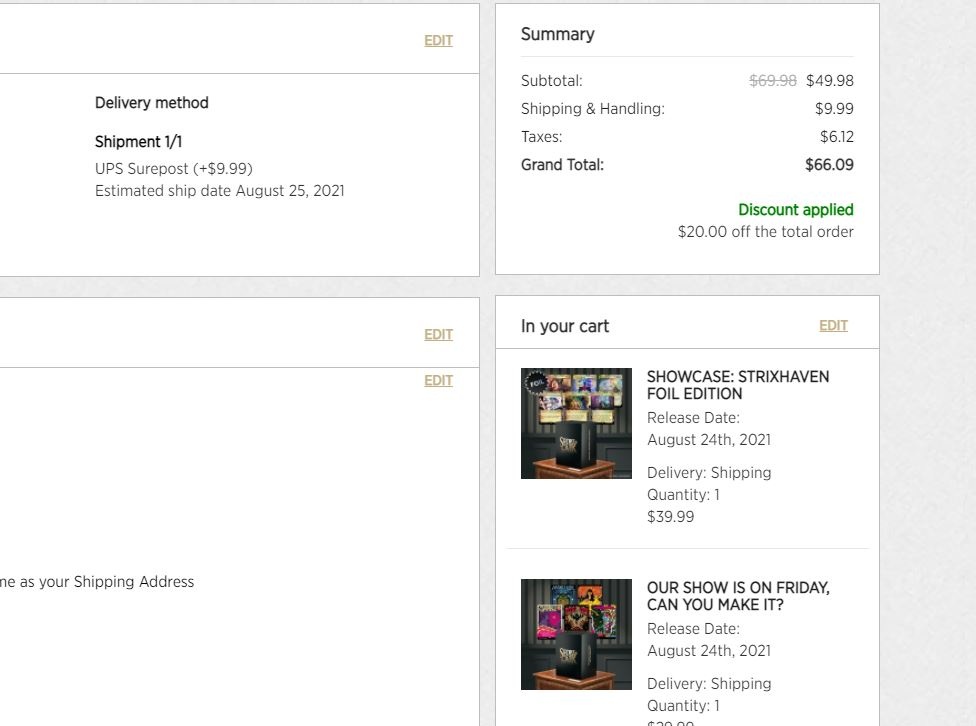This screenshot has width=976, height=726.
Task: Click EDIT in the In your cart panel
Action: click(833, 326)
